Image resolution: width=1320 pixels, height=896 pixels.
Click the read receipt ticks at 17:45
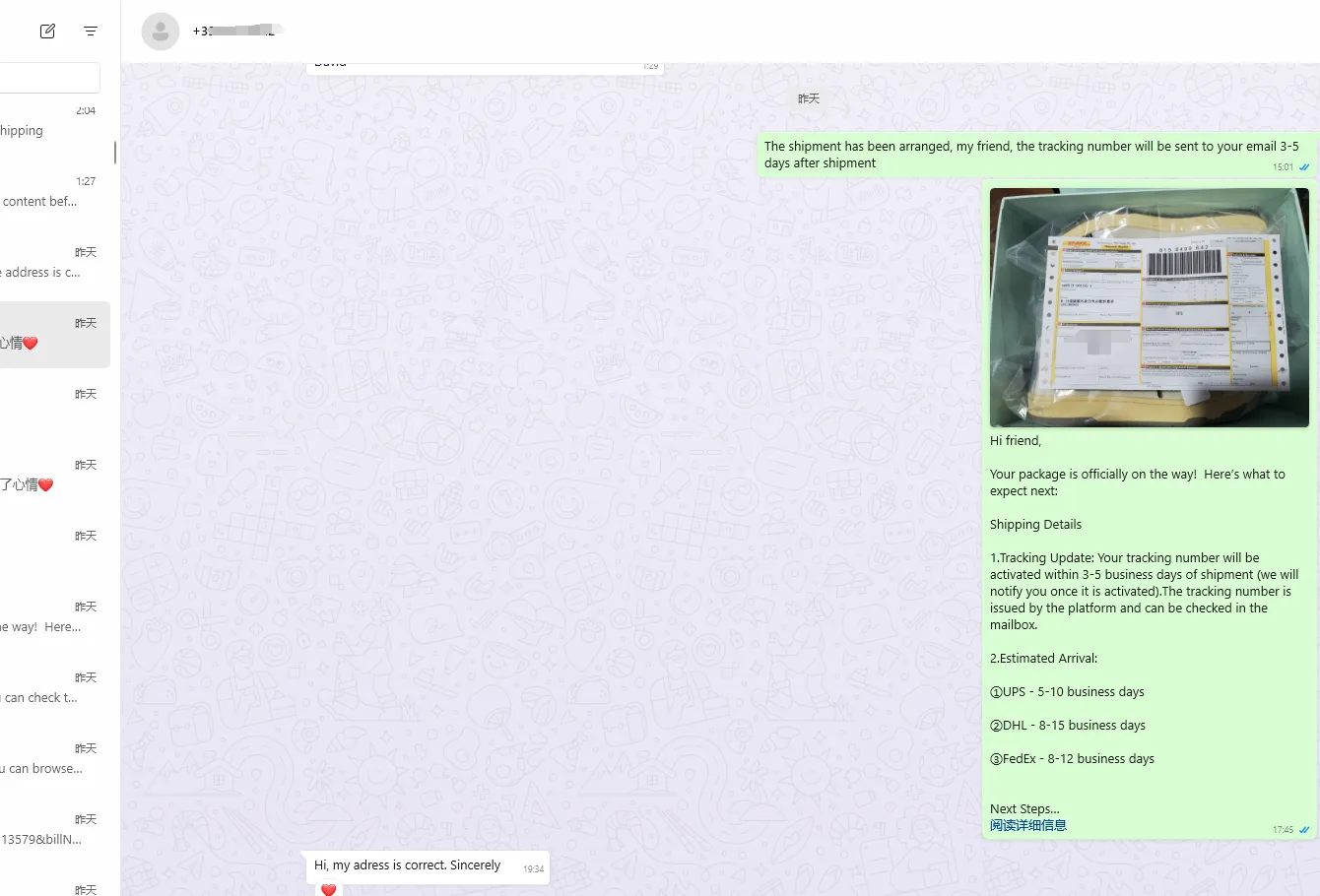point(1304,830)
